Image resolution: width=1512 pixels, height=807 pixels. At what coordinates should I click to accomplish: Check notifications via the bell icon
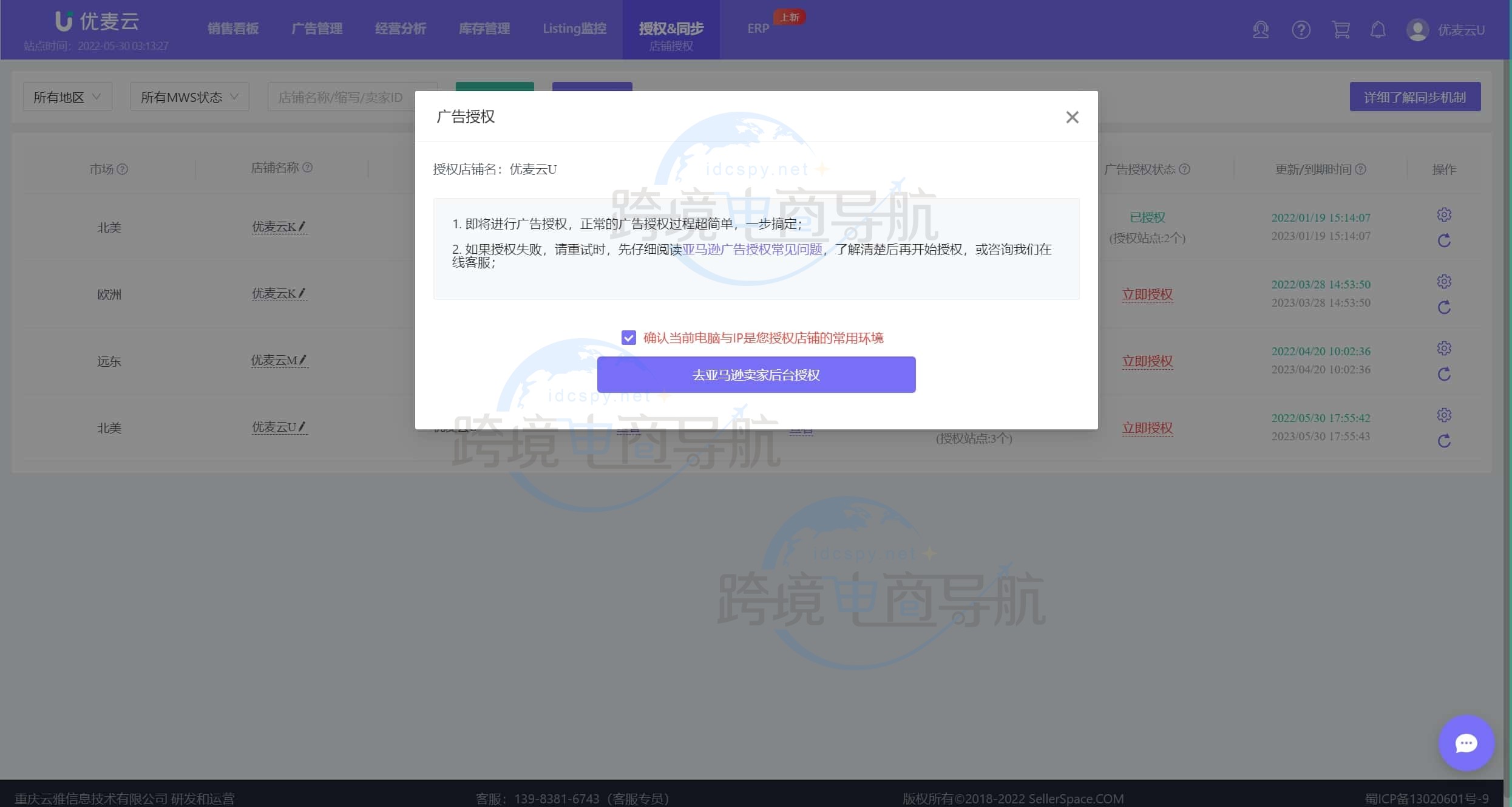click(1378, 30)
